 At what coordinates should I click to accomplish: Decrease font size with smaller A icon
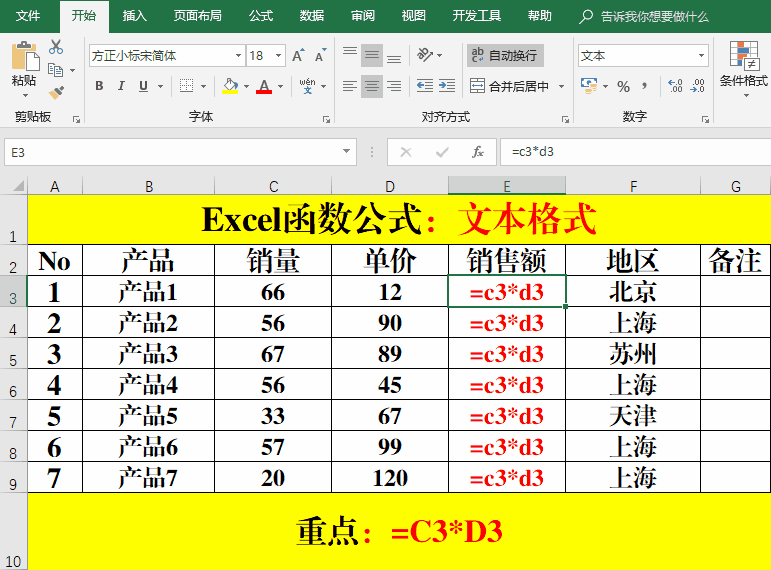pos(321,56)
